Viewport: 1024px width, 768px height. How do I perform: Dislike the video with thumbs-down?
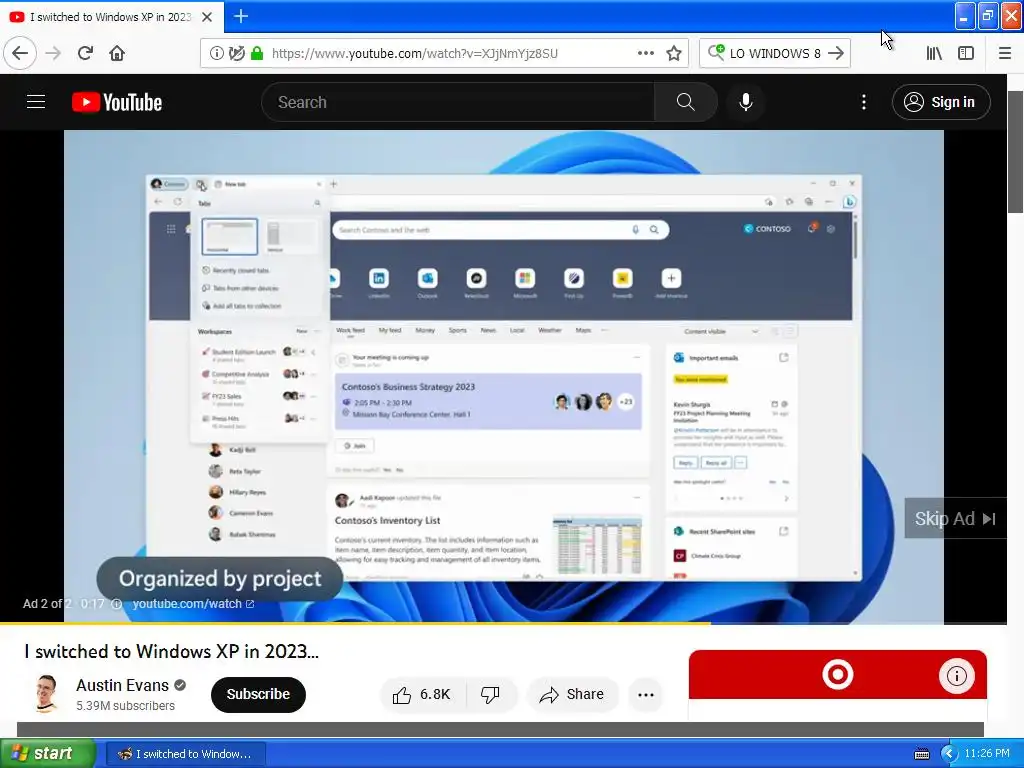click(490, 694)
